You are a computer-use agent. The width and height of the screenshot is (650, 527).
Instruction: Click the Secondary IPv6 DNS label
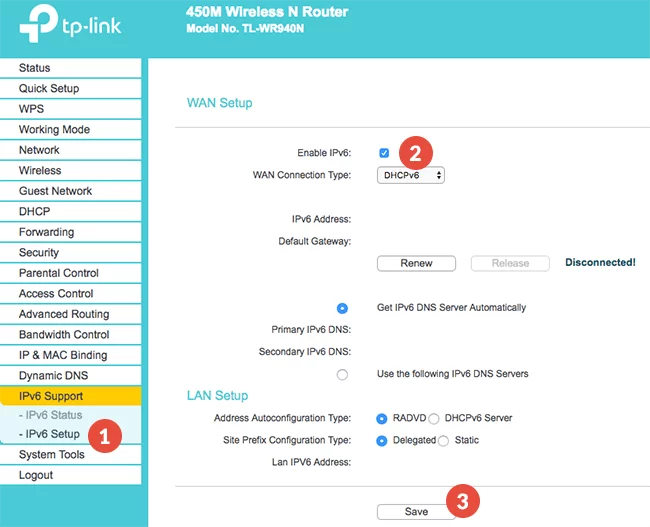pyautogui.click(x=305, y=352)
